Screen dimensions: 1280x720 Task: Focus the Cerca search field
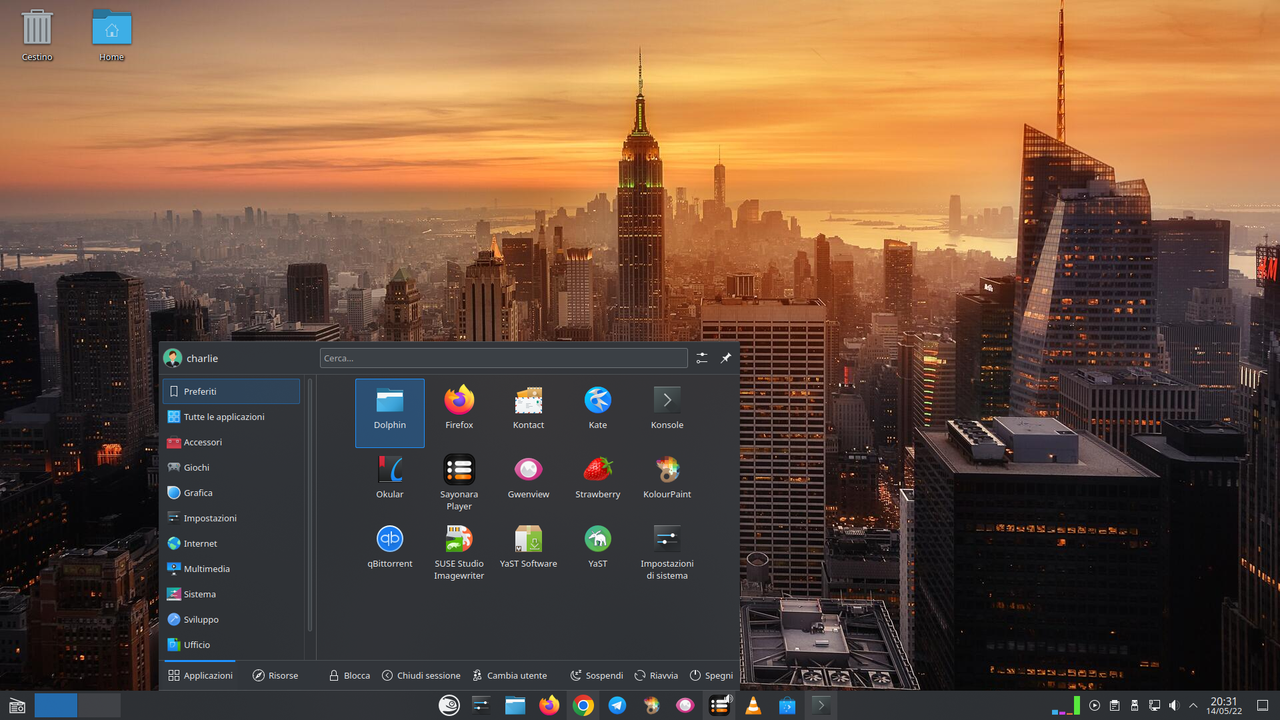[x=504, y=358]
